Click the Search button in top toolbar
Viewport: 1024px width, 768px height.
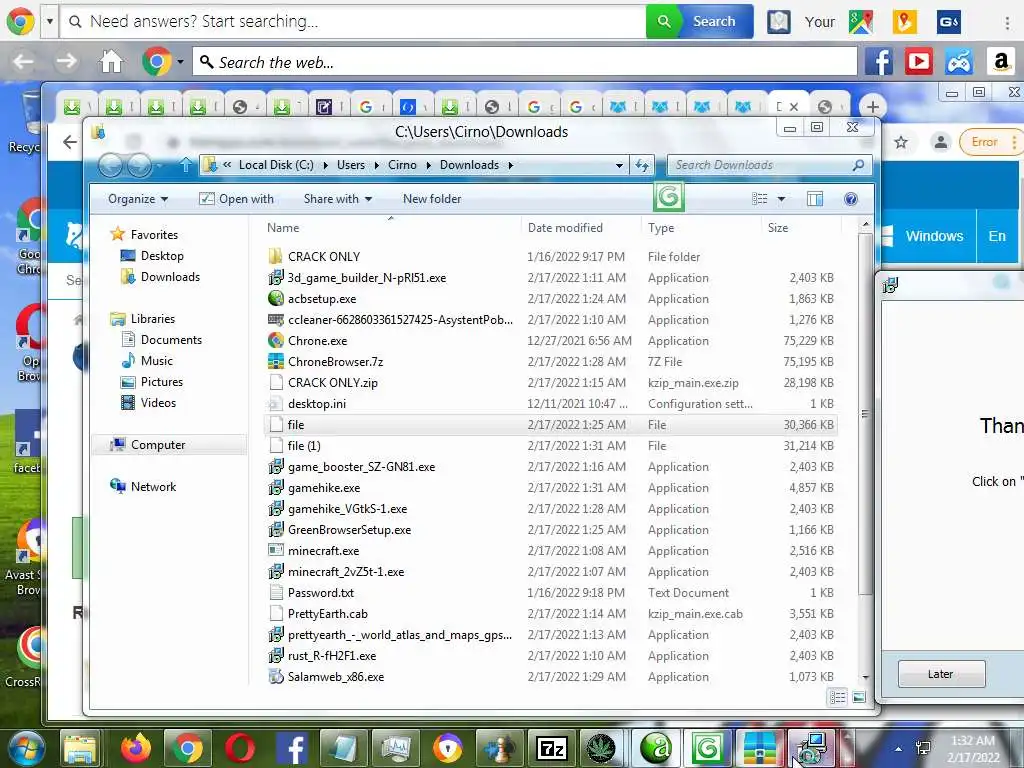(x=700, y=21)
